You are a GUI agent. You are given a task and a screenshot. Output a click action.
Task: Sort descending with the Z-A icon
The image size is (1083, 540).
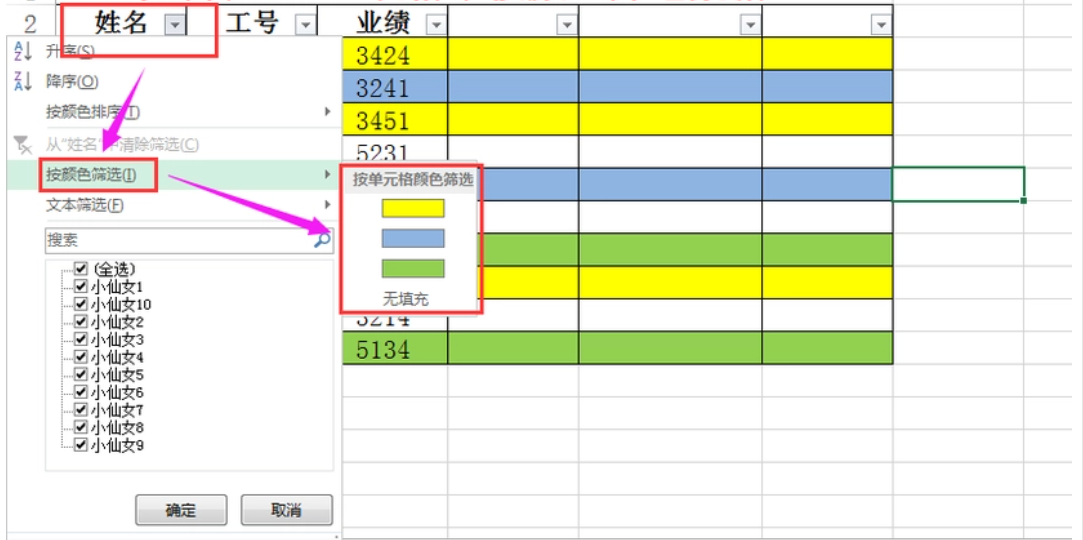tap(23, 81)
